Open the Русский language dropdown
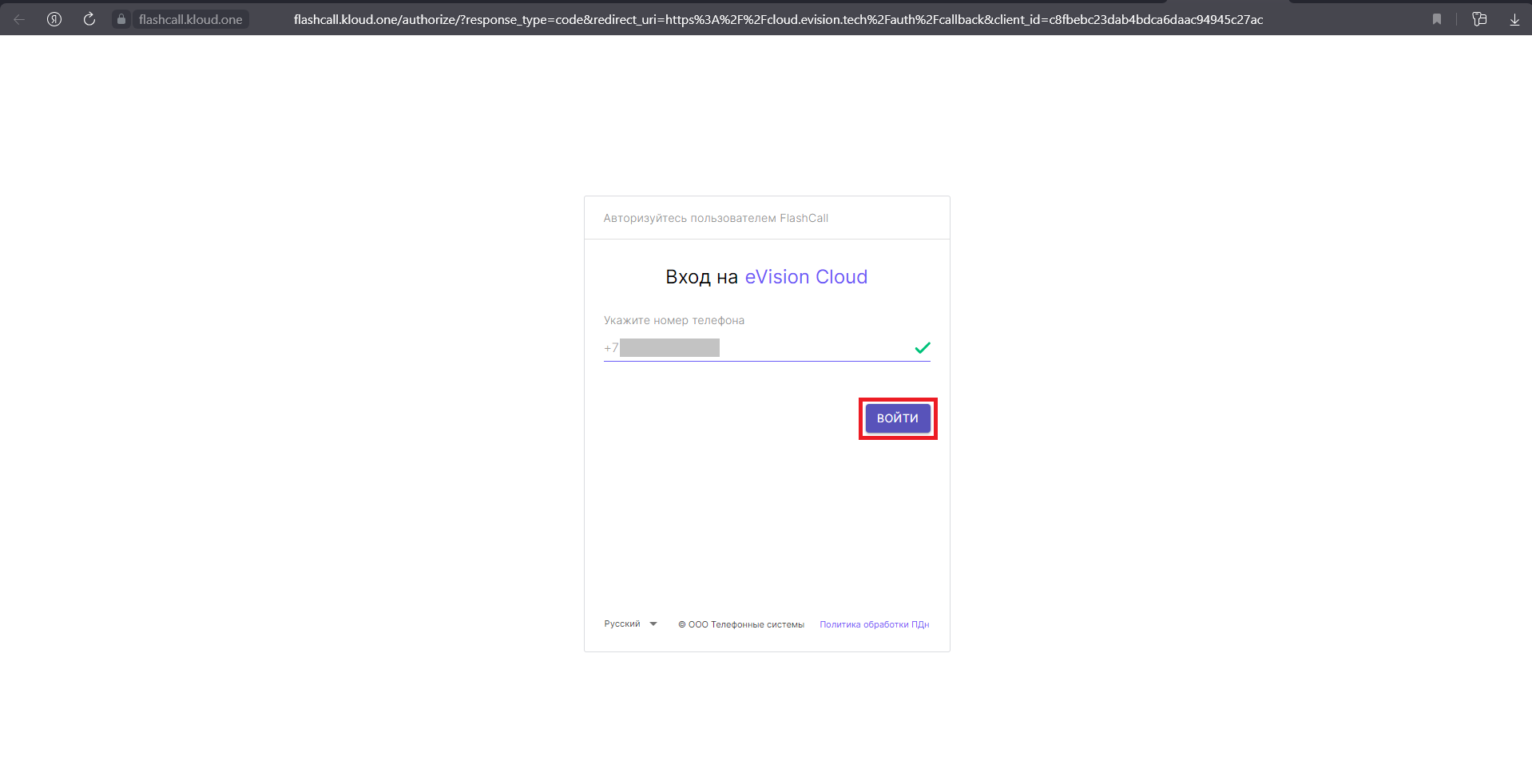 (630, 624)
